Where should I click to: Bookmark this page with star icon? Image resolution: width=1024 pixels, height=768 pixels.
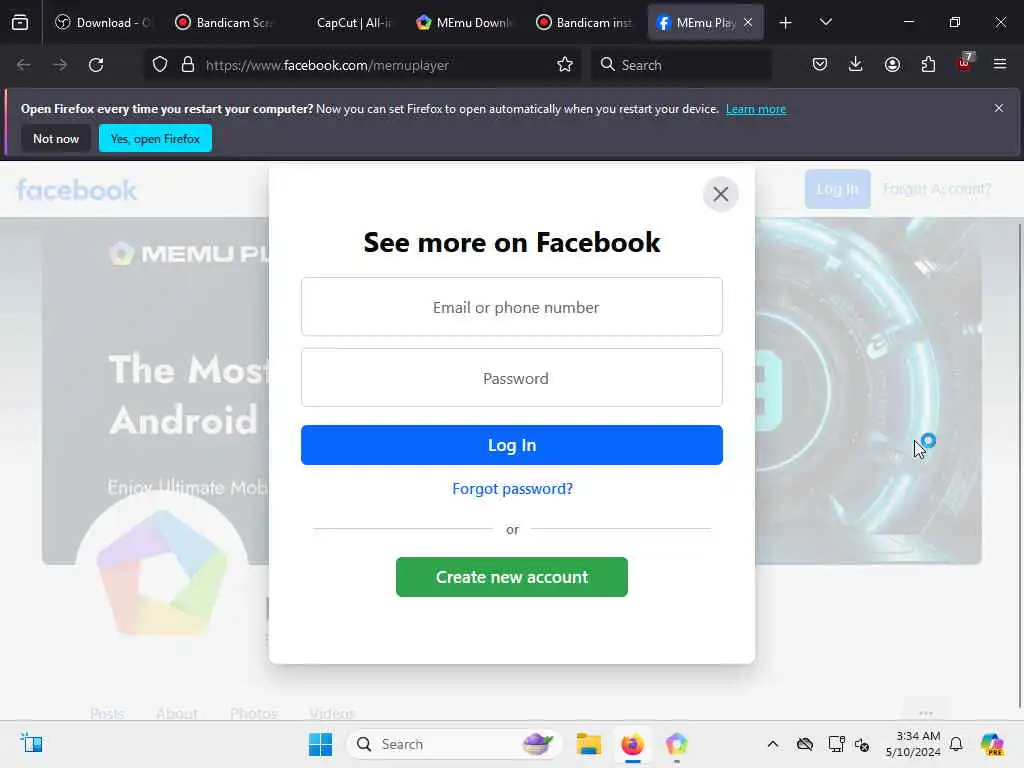coord(565,65)
